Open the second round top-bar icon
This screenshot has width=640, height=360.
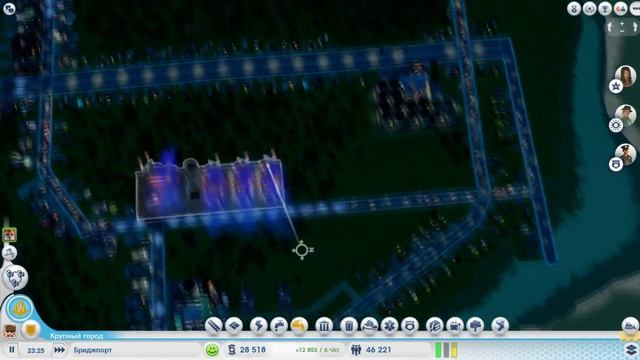point(589,9)
